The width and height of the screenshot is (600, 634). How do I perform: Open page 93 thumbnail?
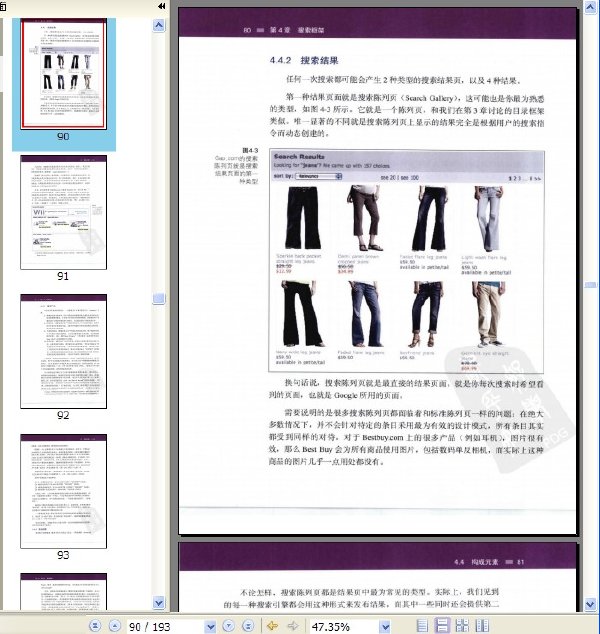[x=63, y=491]
